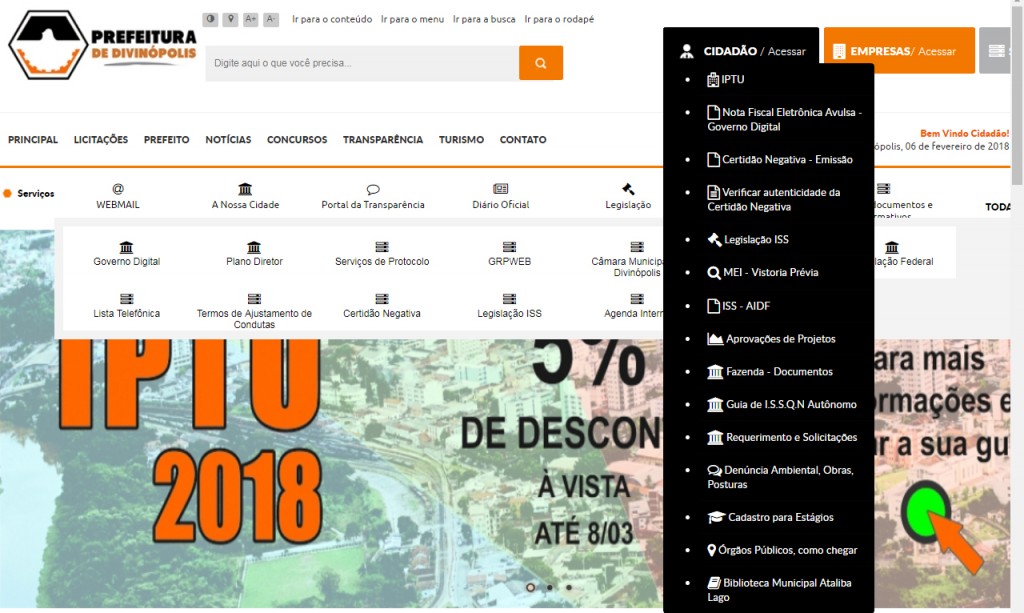Open GRPWEB service
This screenshot has width=1024, height=613.
(x=509, y=253)
